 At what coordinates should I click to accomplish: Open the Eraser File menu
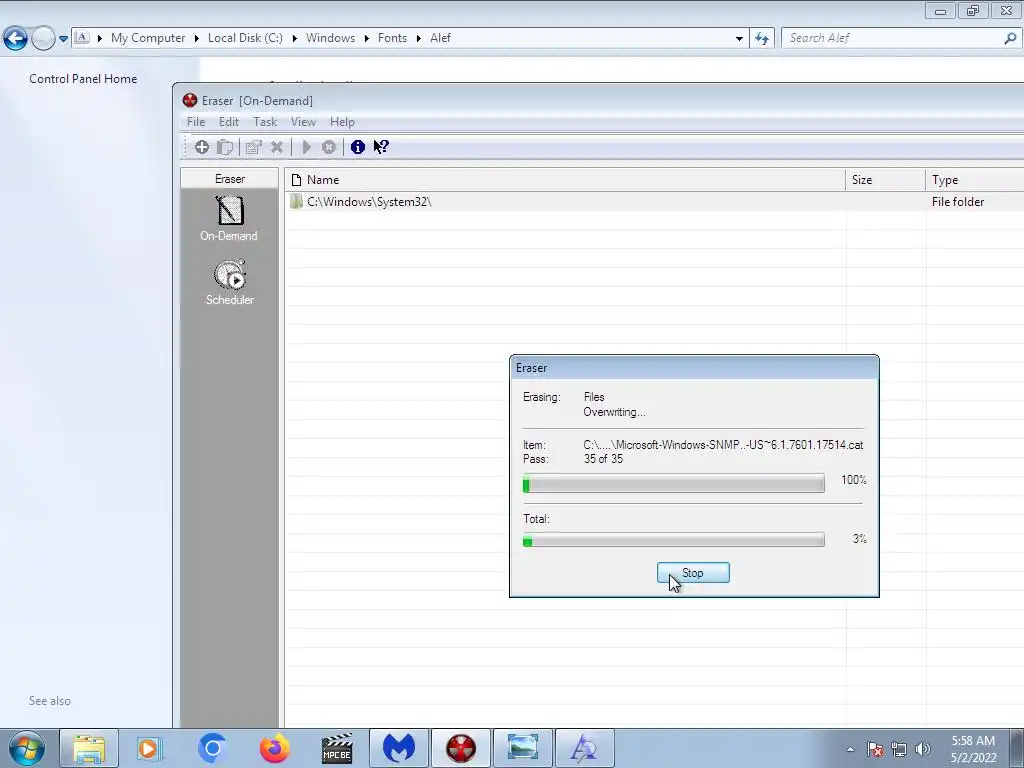tap(196, 122)
